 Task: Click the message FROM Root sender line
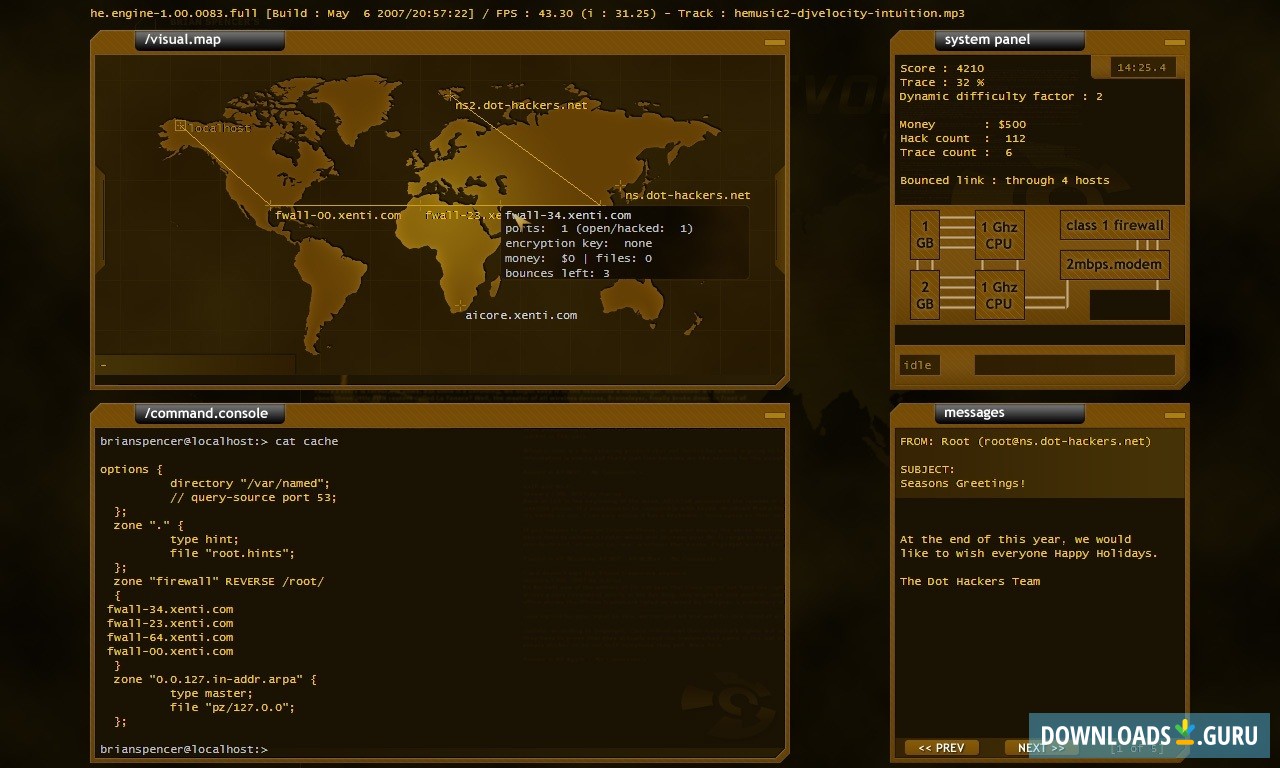coord(1026,441)
